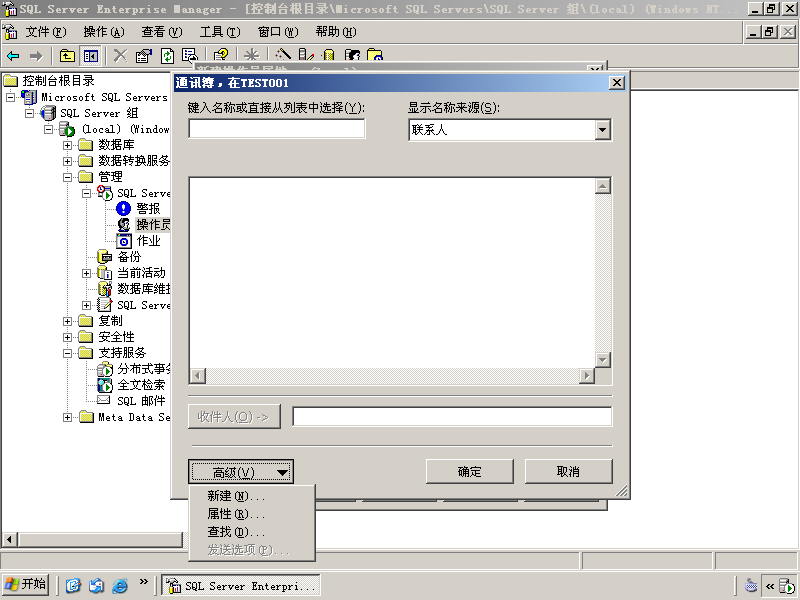The image size is (800, 600).
Task: Select the 分布式事务 tree node
Action: 144,369
